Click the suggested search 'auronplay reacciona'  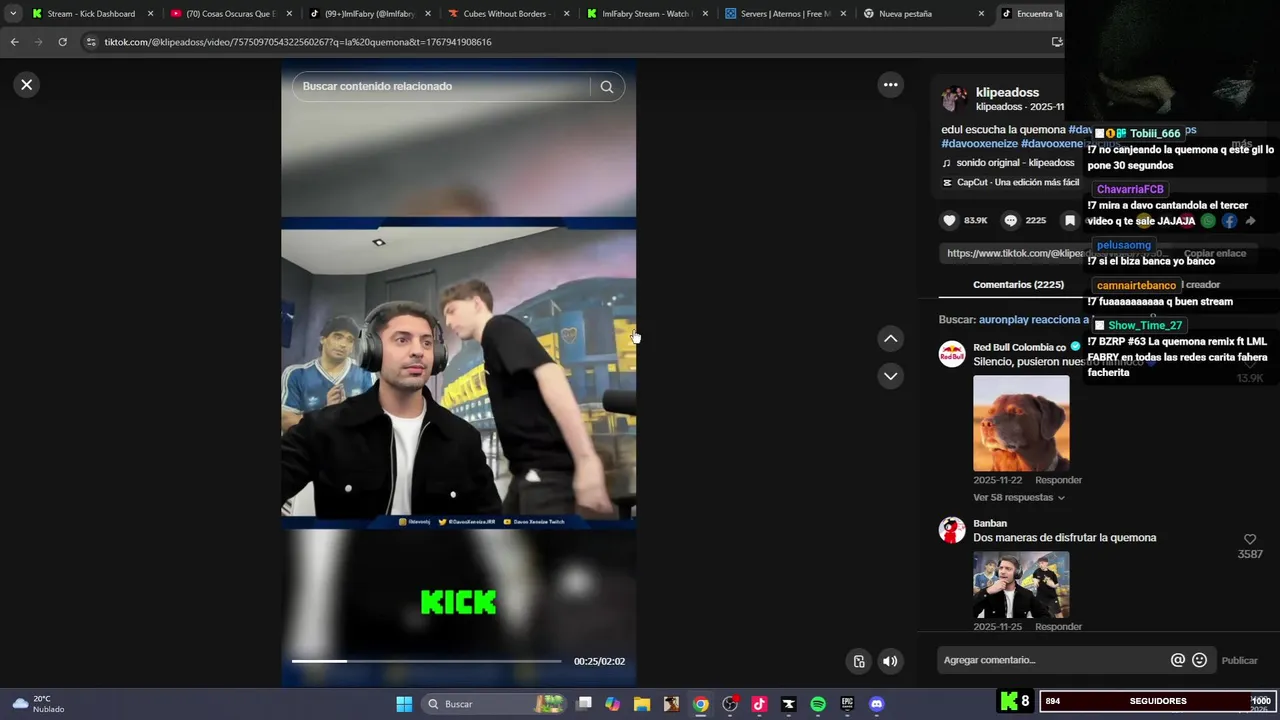click(x=1033, y=320)
